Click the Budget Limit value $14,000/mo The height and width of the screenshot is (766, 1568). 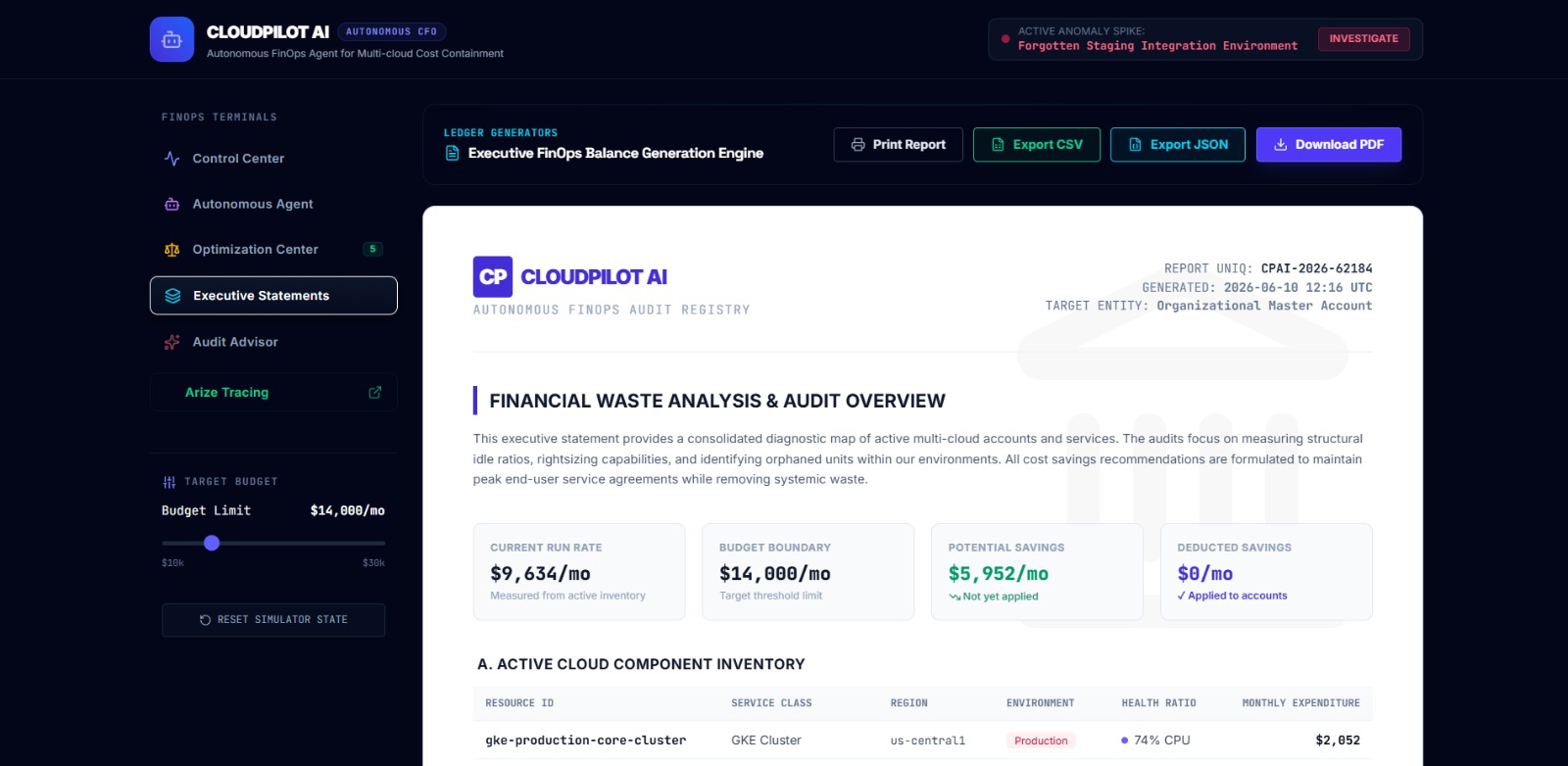point(348,511)
